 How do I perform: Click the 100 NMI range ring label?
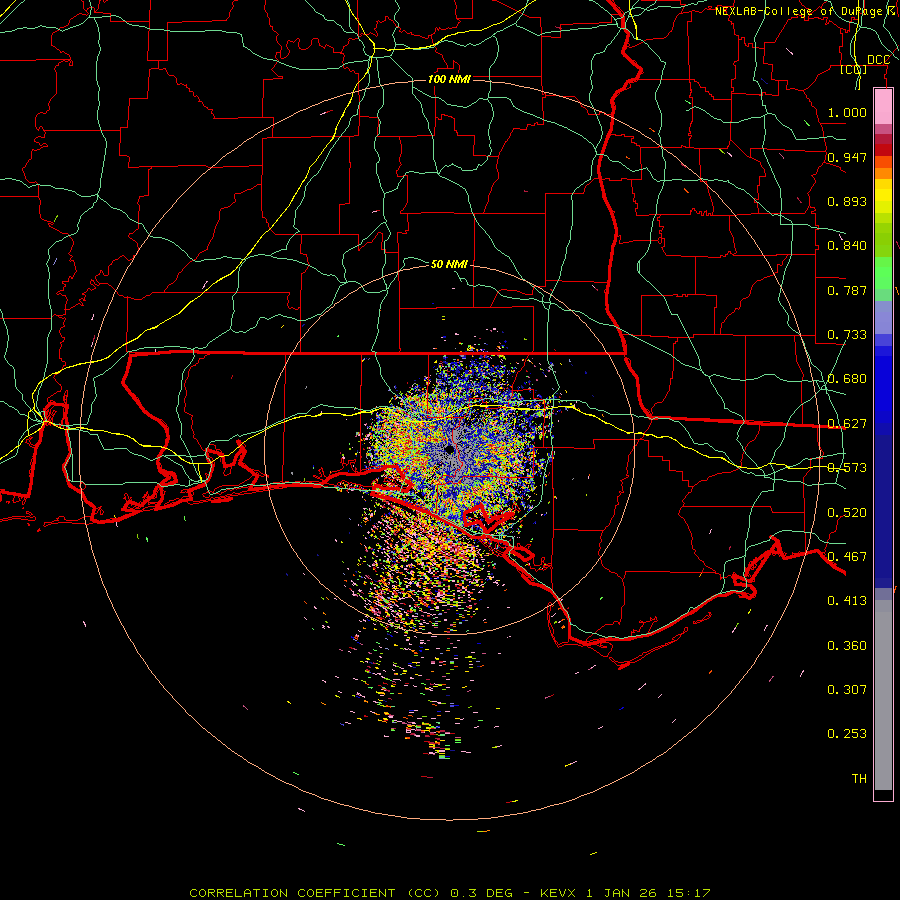click(449, 79)
